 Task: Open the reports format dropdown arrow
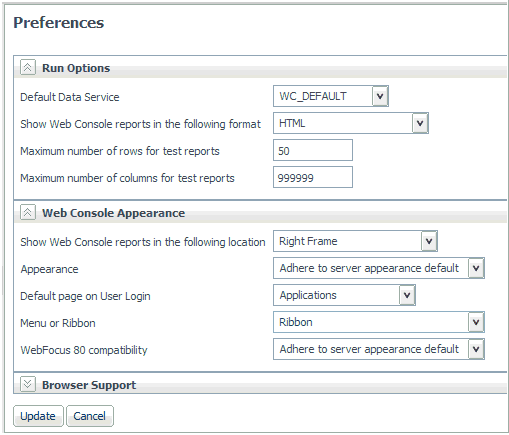click(420, 123)
